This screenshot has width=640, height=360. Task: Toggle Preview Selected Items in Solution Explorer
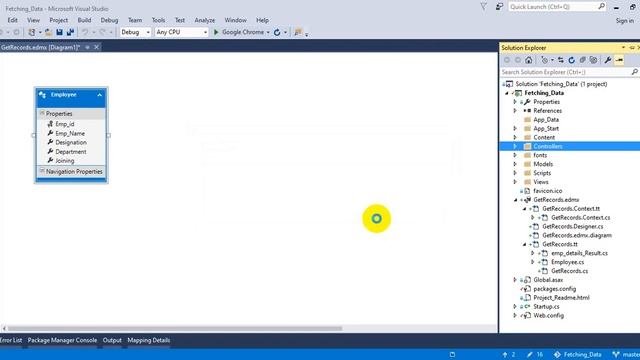(x=619, y=60)
